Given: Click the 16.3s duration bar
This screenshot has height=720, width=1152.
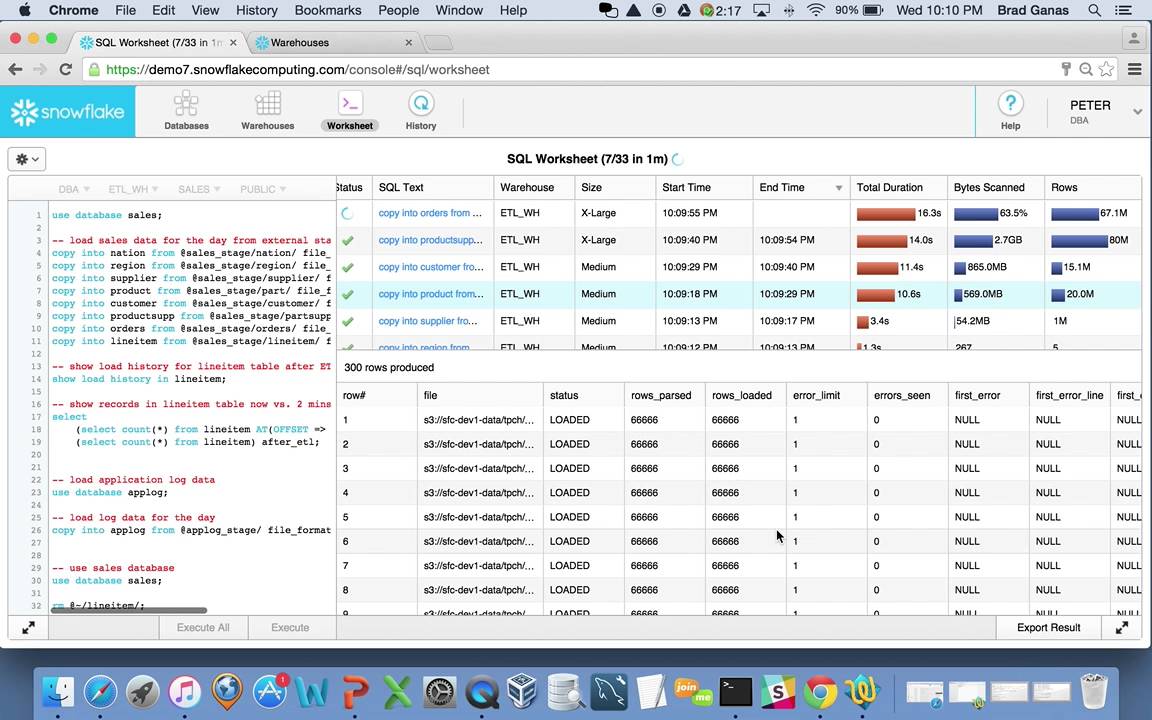Looking at the screenshot, I should (885, 213).
